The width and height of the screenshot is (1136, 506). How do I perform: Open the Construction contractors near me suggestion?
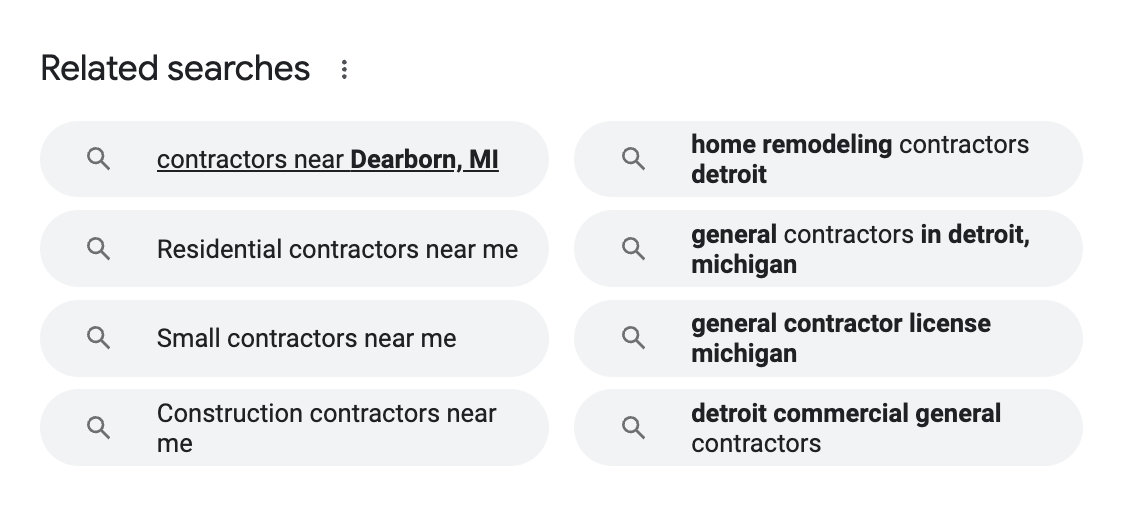tap(294, 428)
